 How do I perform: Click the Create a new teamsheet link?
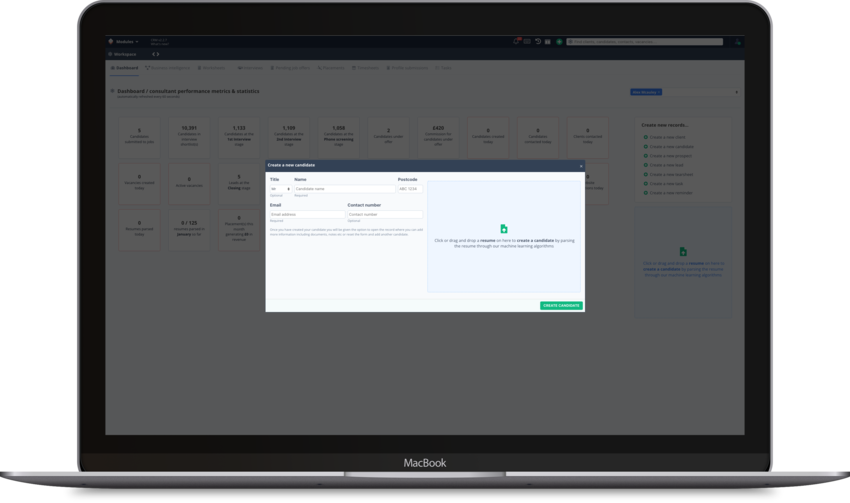coord(671,175)
